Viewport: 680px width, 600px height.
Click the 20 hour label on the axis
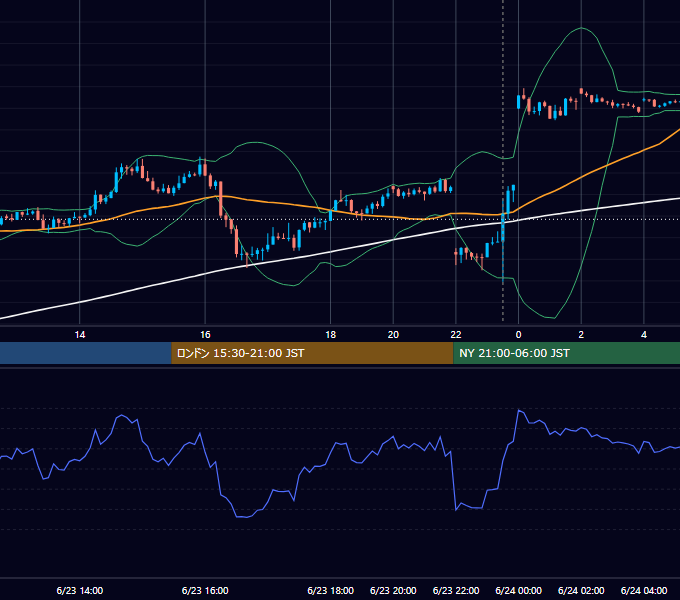click(x=393, y=335)
